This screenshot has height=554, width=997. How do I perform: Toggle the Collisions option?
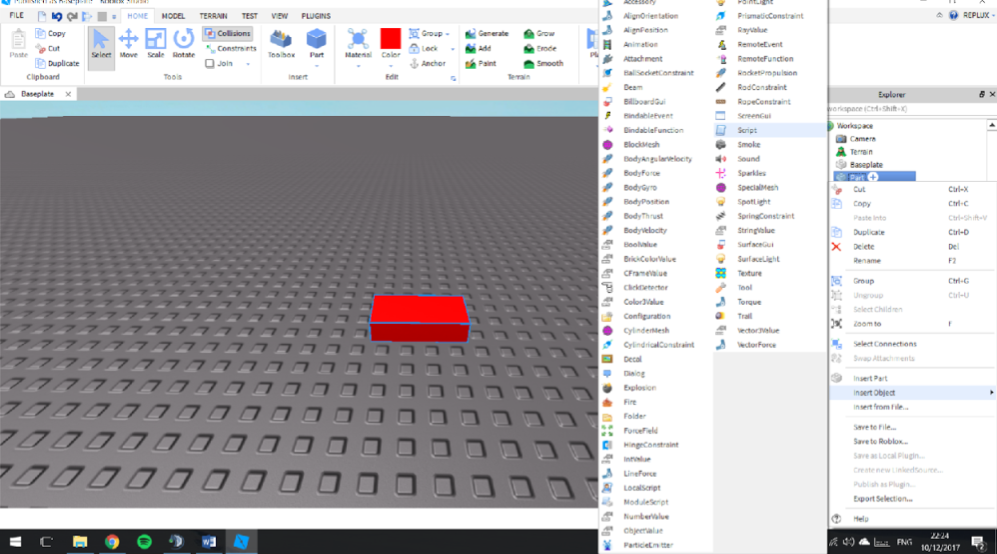click(228, 34)
